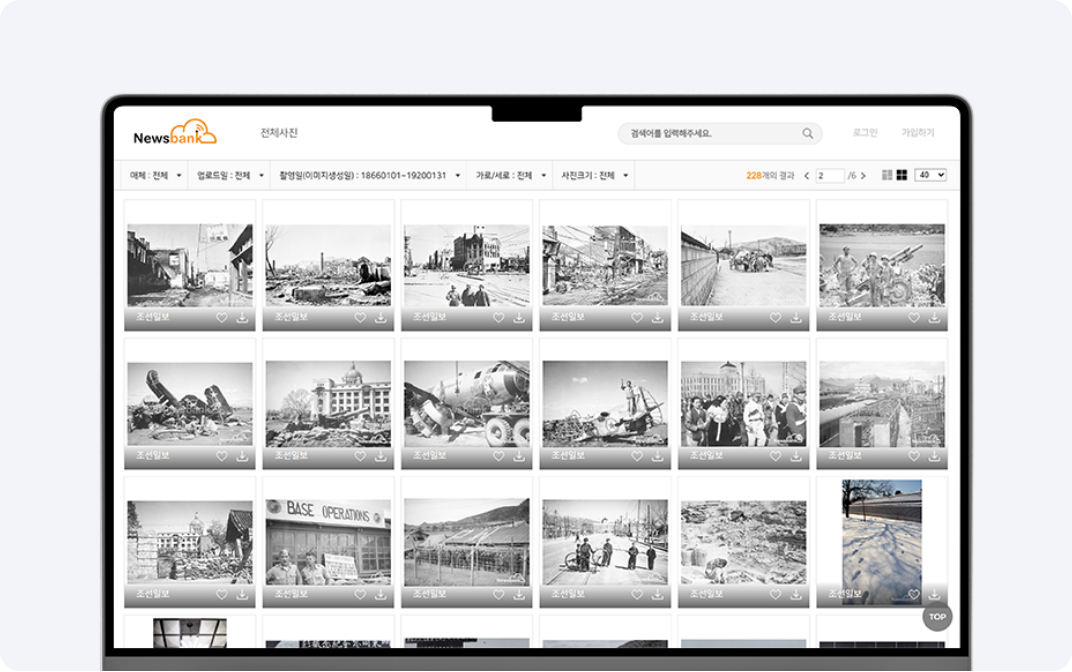Switch to the large grid view
The width and height of the screenshot is (1072, 672).
(x=901, y=175)
